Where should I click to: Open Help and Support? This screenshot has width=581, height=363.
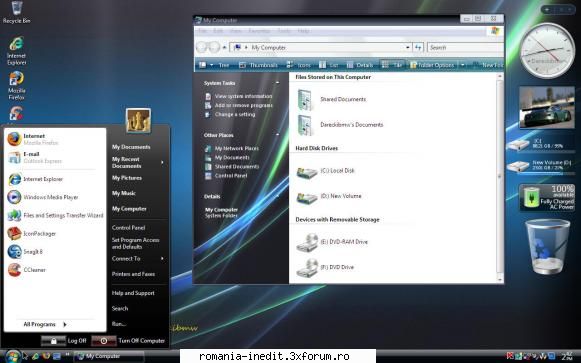pyautogui.click(x=133, y=293)
